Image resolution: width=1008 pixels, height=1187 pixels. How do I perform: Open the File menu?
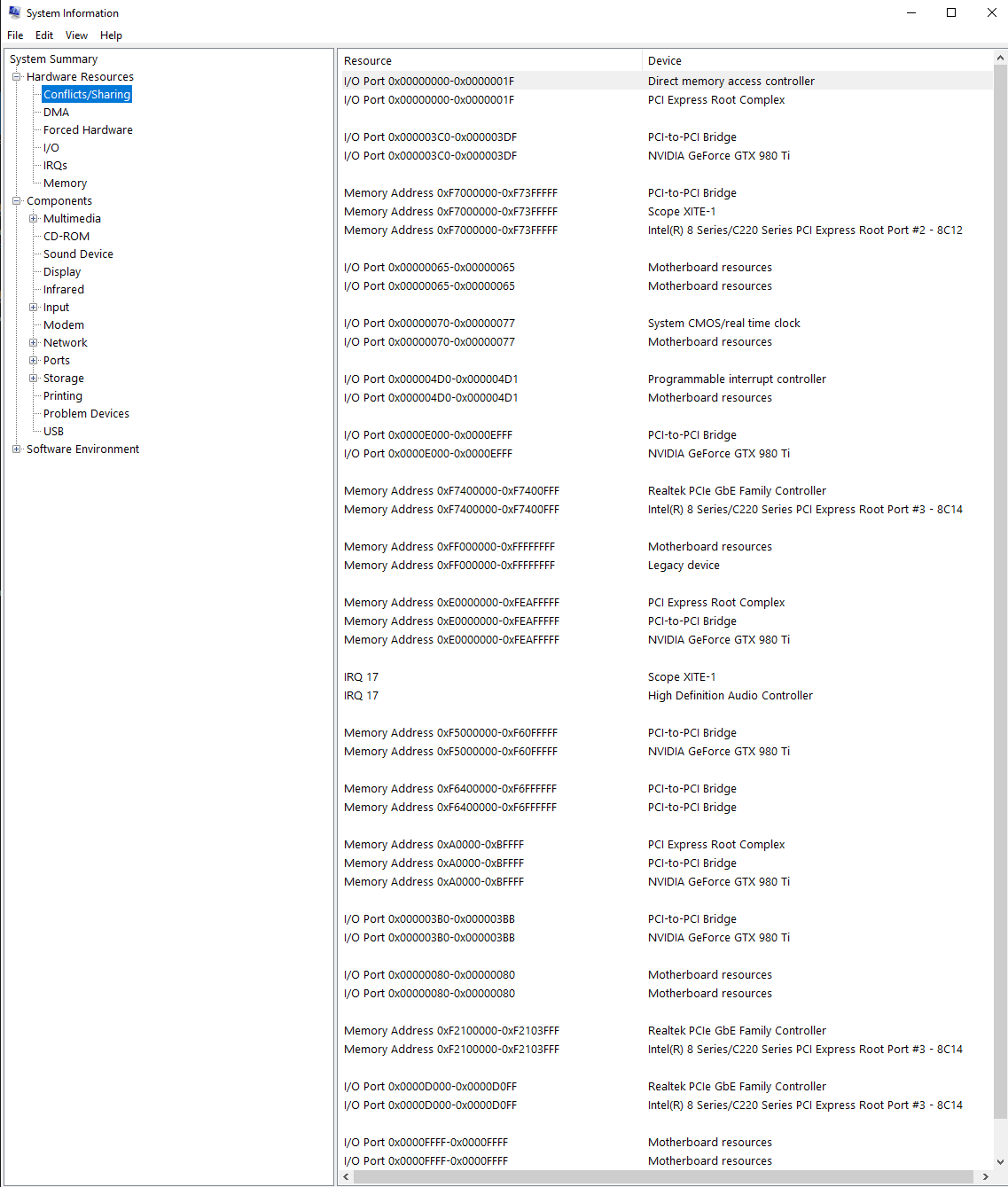[15, 35]
